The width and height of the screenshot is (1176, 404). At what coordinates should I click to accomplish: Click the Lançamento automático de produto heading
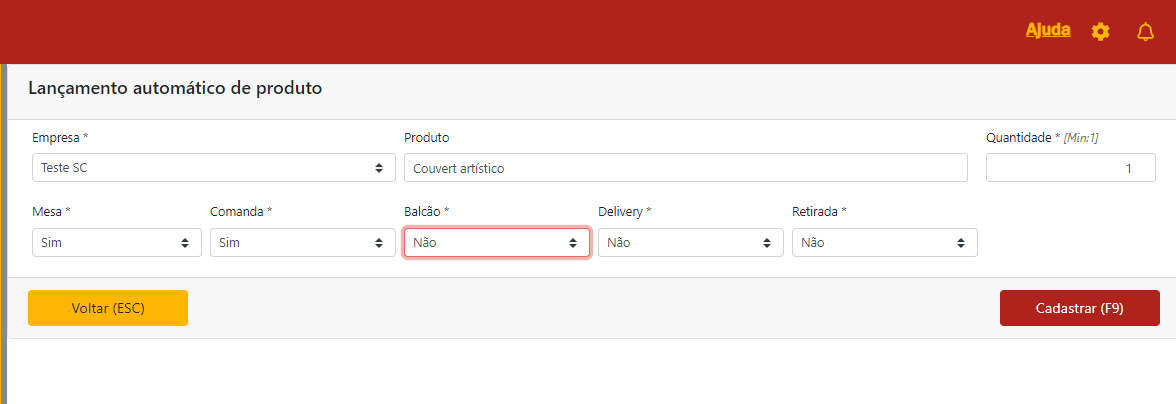[x=175, y=88]
